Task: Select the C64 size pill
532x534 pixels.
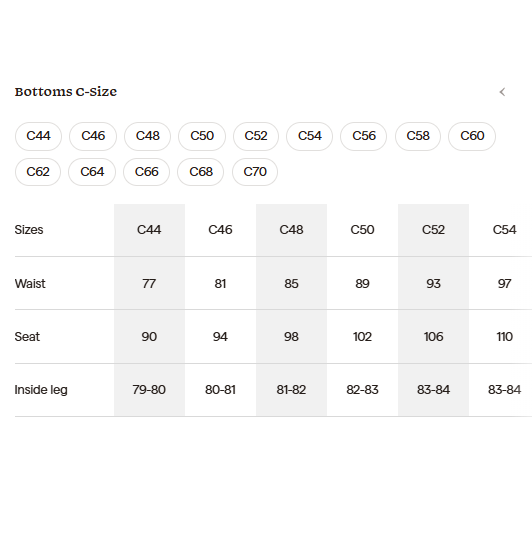Action: click(x=92, y=172)
